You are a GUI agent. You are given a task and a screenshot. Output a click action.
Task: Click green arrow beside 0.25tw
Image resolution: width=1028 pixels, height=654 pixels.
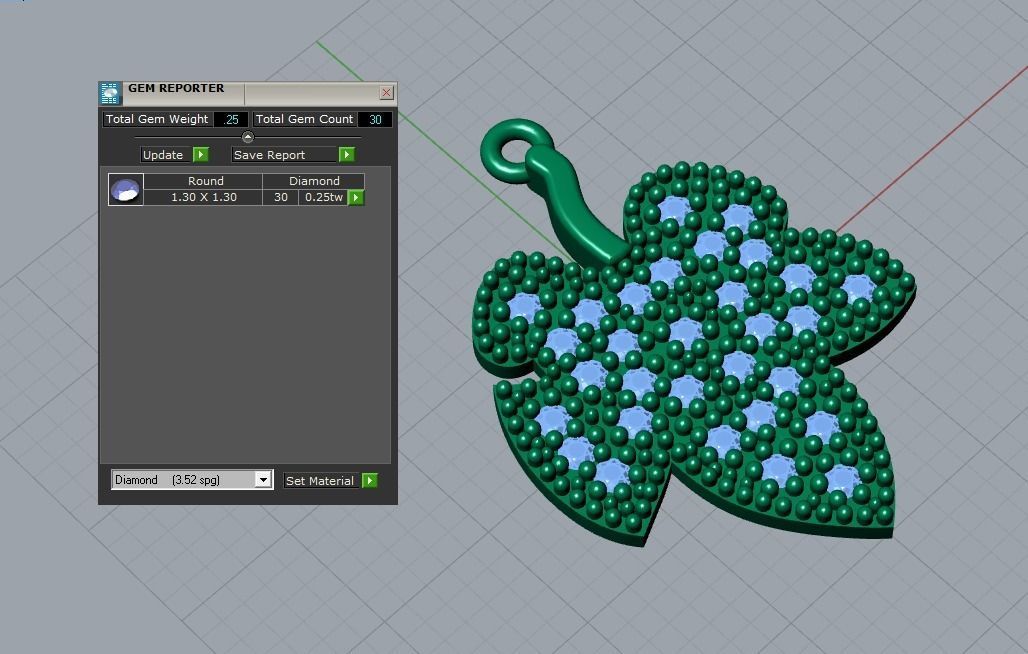356,197
